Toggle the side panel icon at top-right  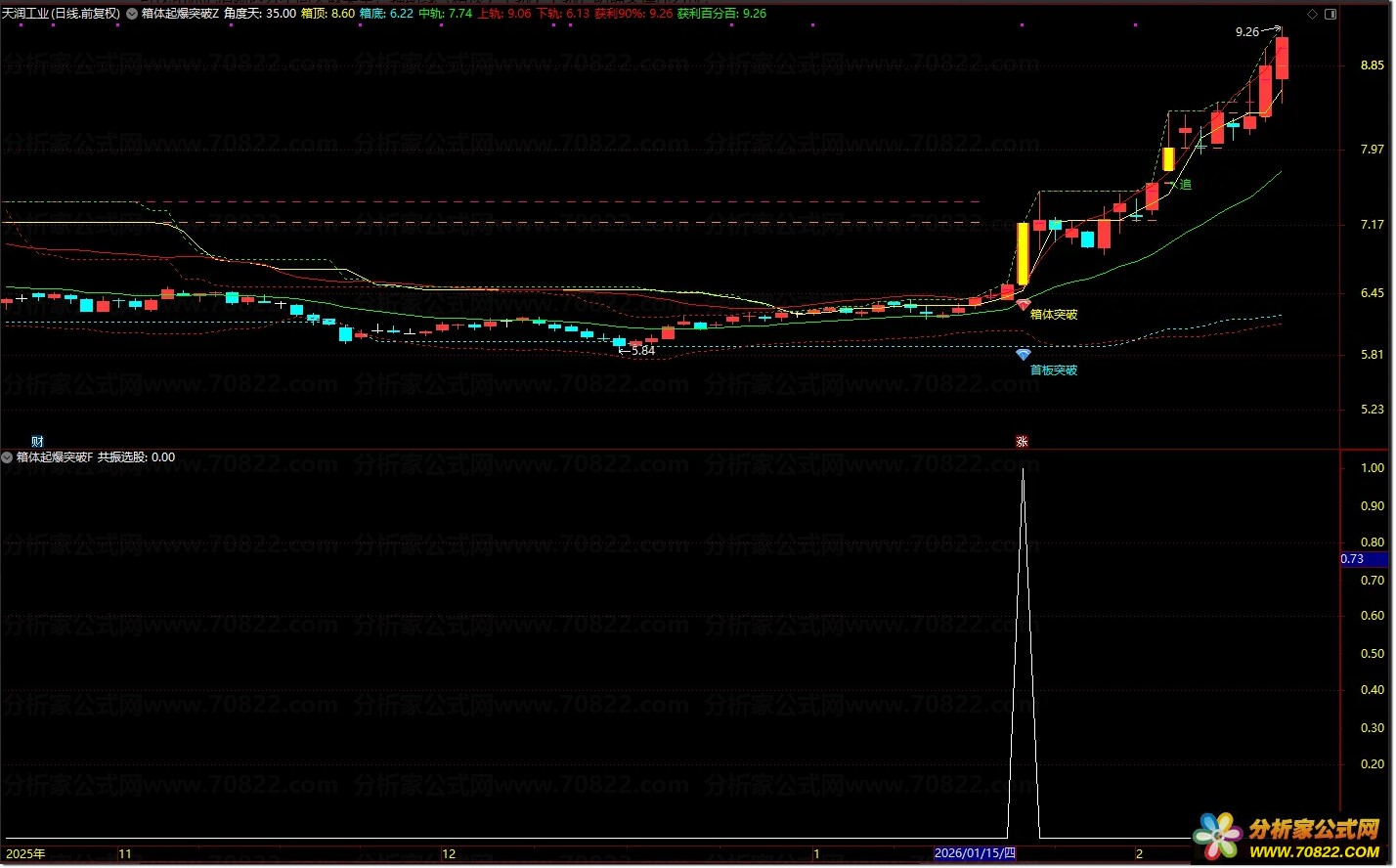click(x=1329, y=14)
